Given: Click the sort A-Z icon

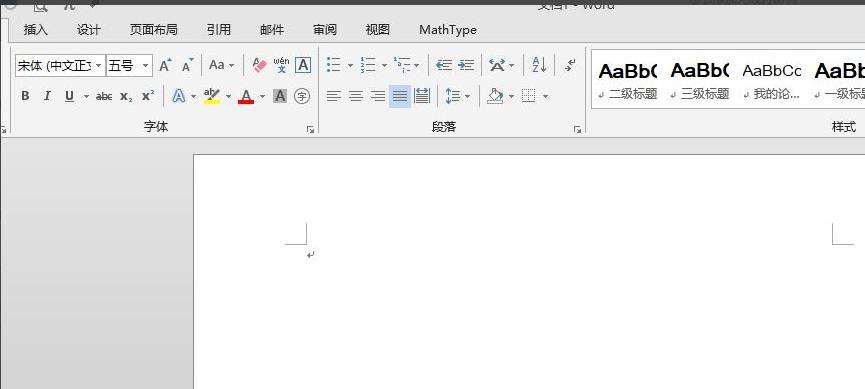Looking at the screenshot, I should [x=539, y=65].
